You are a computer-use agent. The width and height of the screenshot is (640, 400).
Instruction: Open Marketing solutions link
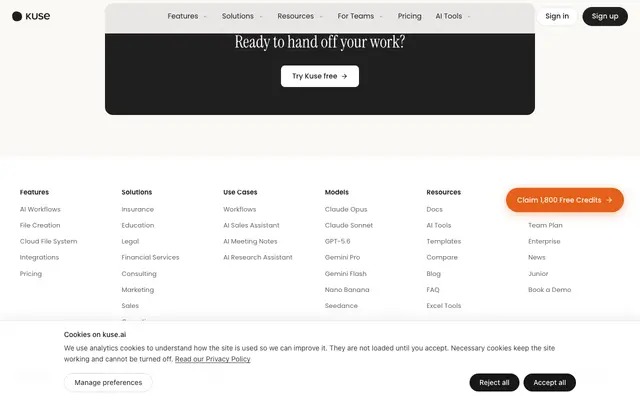click(138, 290)
